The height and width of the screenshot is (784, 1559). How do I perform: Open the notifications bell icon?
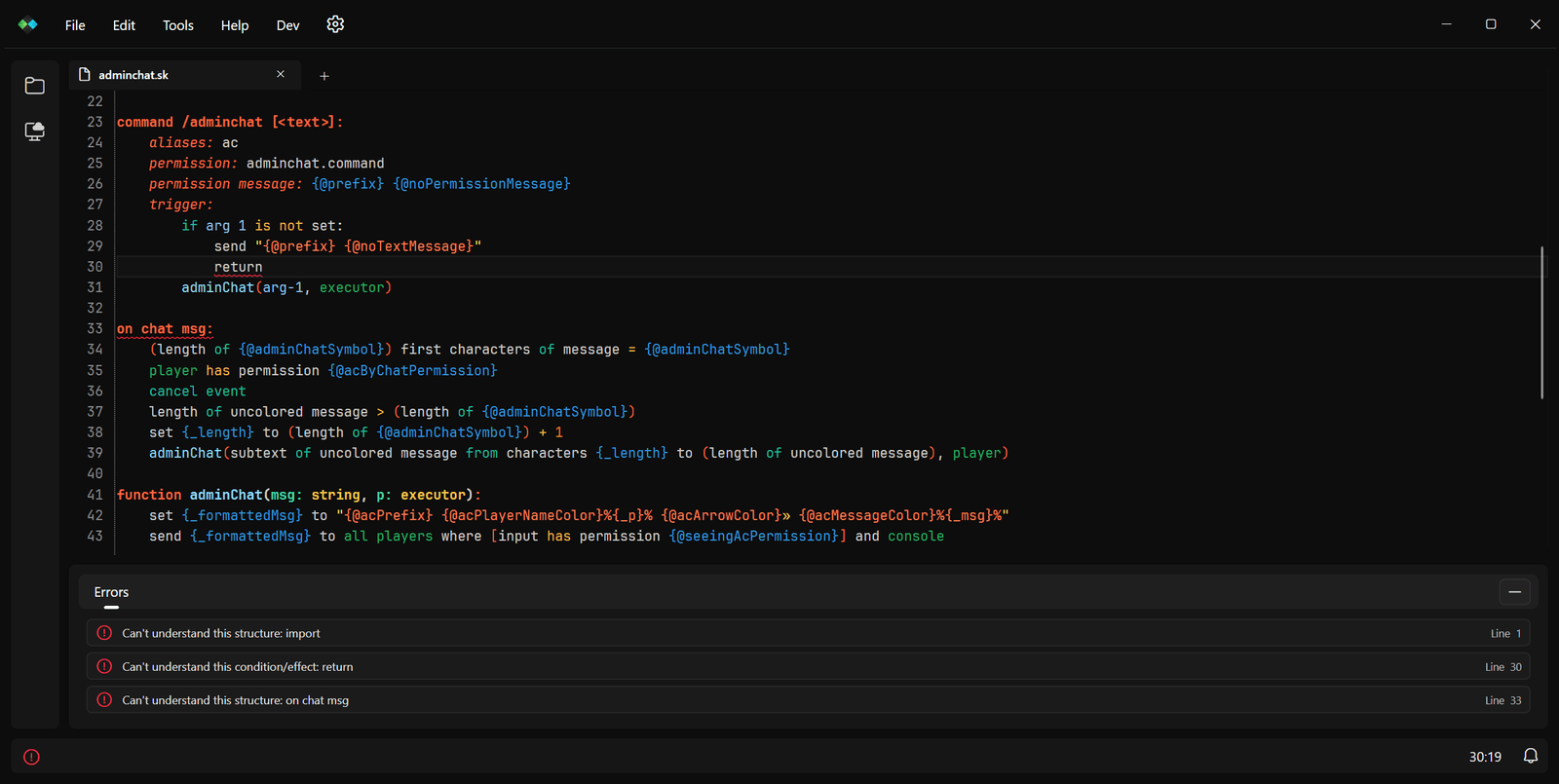pyautogui.click(x=1531, y=756)
